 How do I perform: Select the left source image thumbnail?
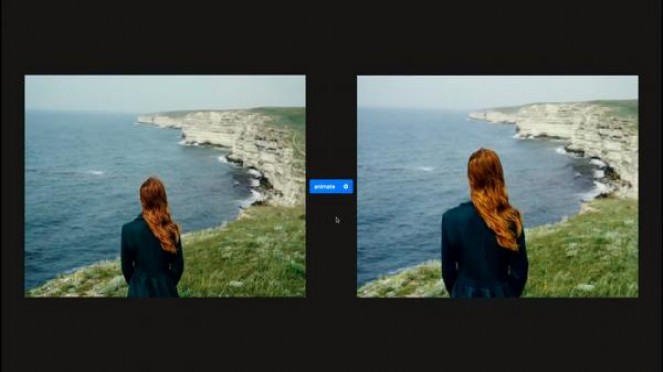[x=165, y=186]
